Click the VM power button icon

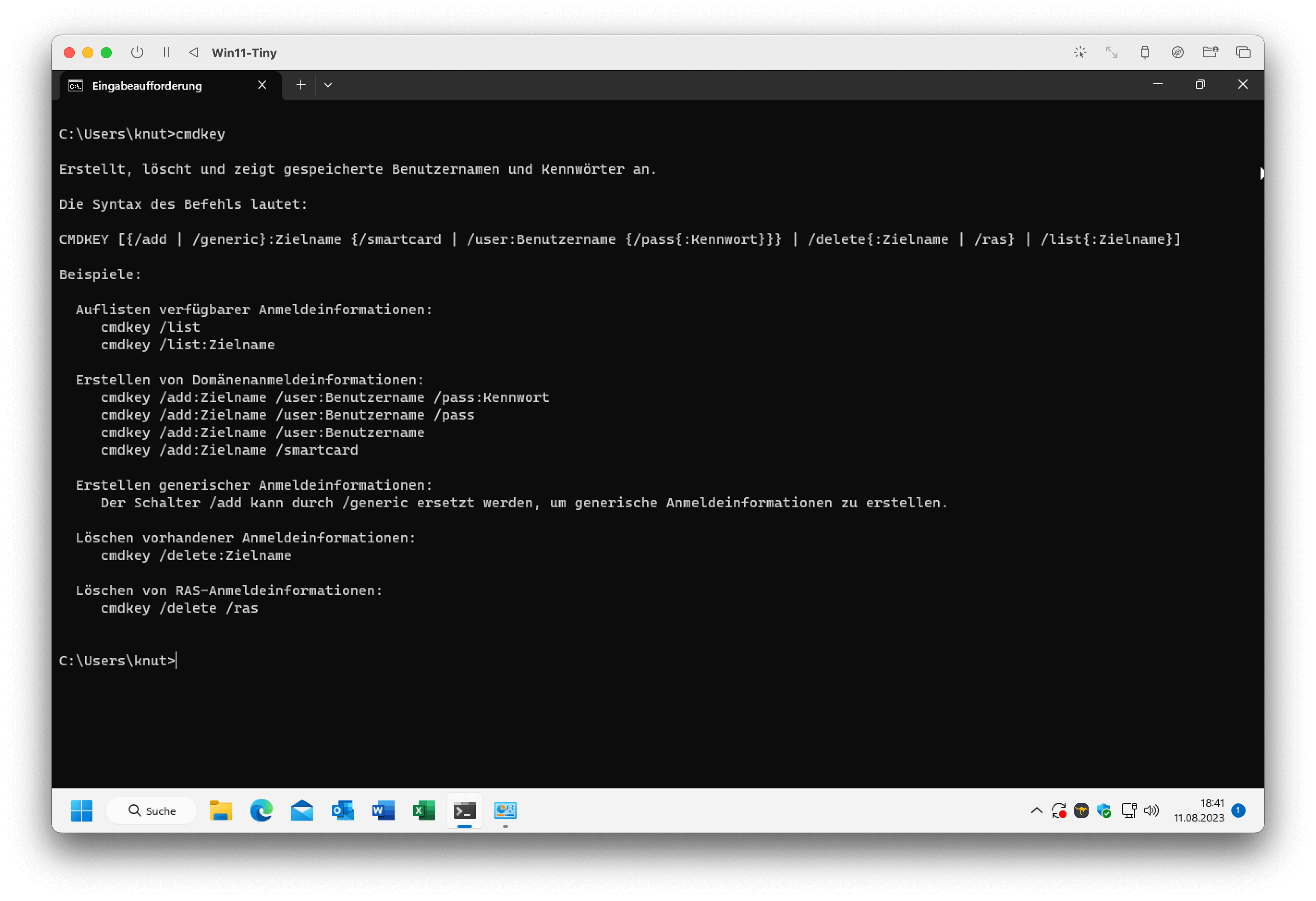[137, 53]
